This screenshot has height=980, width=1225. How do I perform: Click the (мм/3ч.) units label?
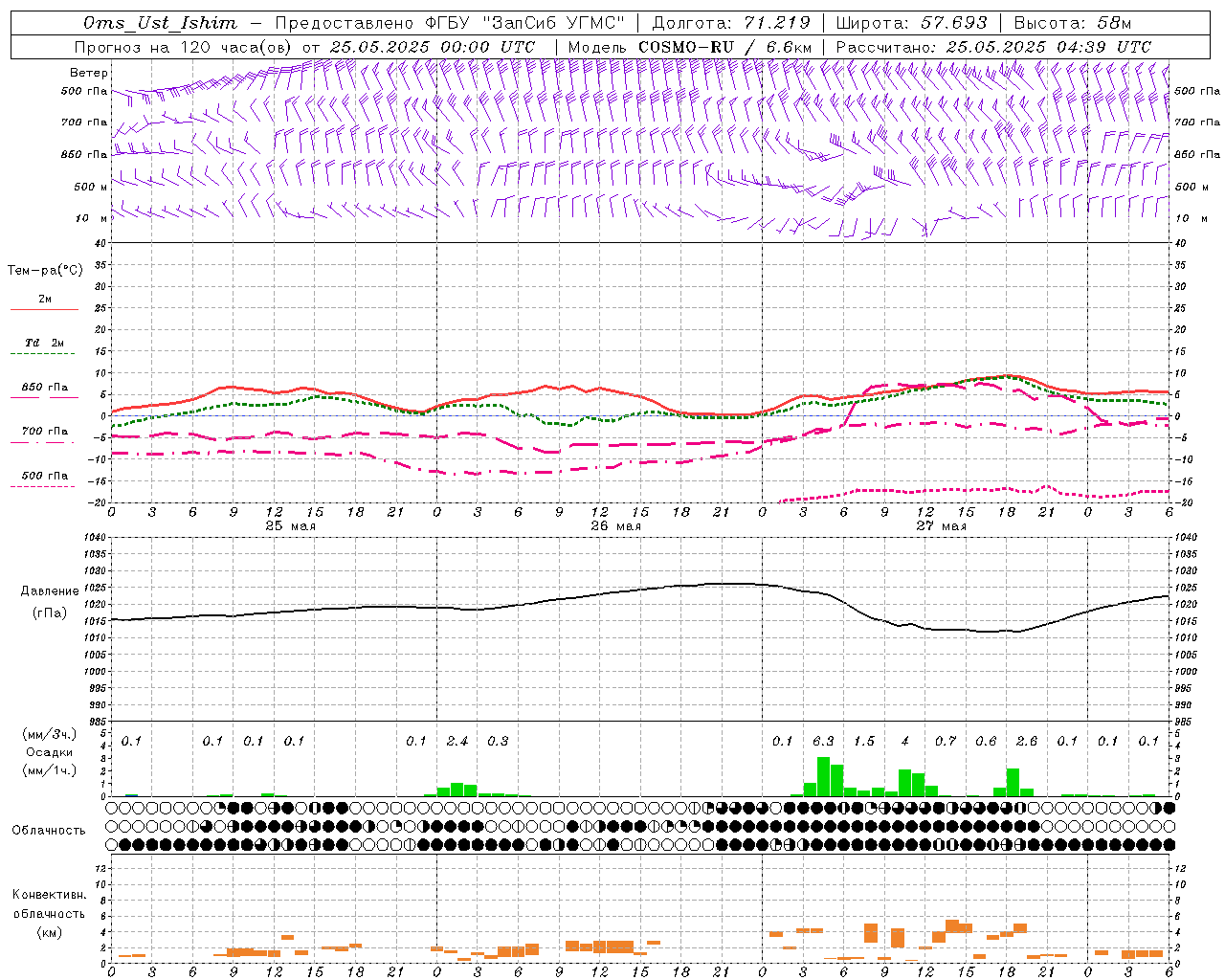coord(49,734)
